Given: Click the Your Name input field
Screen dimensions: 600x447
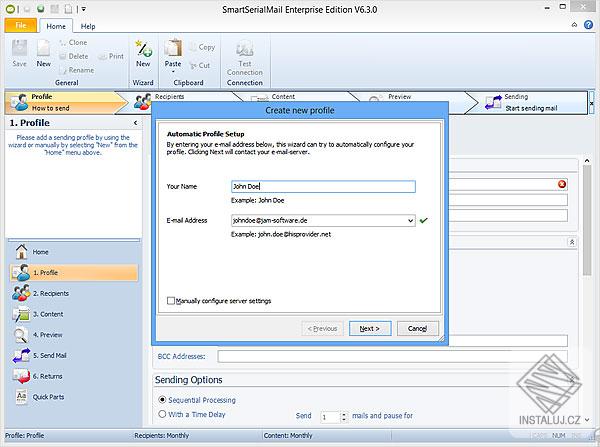Looking at the screenshot, I should 323,186.
